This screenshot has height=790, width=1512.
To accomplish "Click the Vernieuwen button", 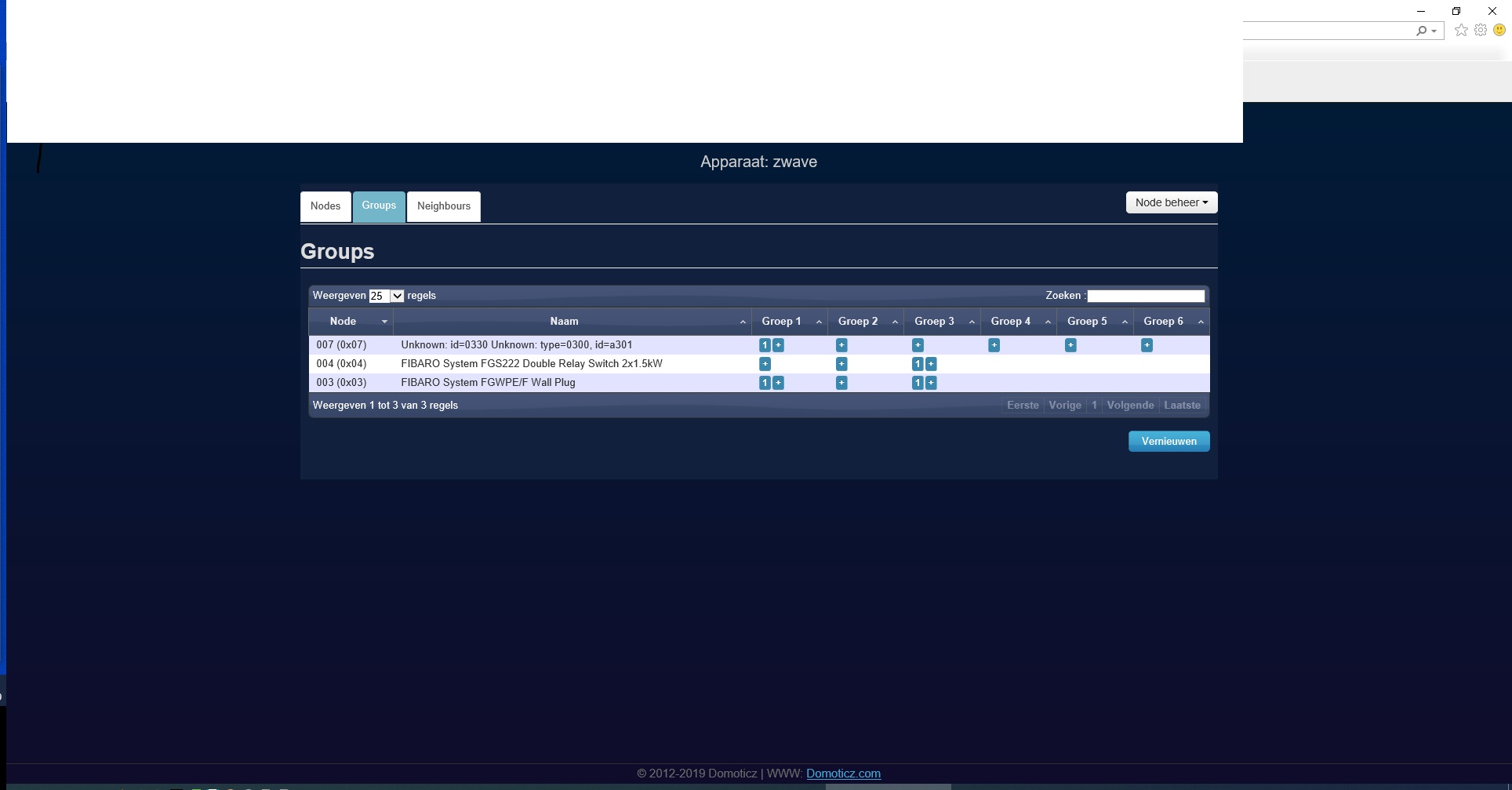I will point(1169,442).
